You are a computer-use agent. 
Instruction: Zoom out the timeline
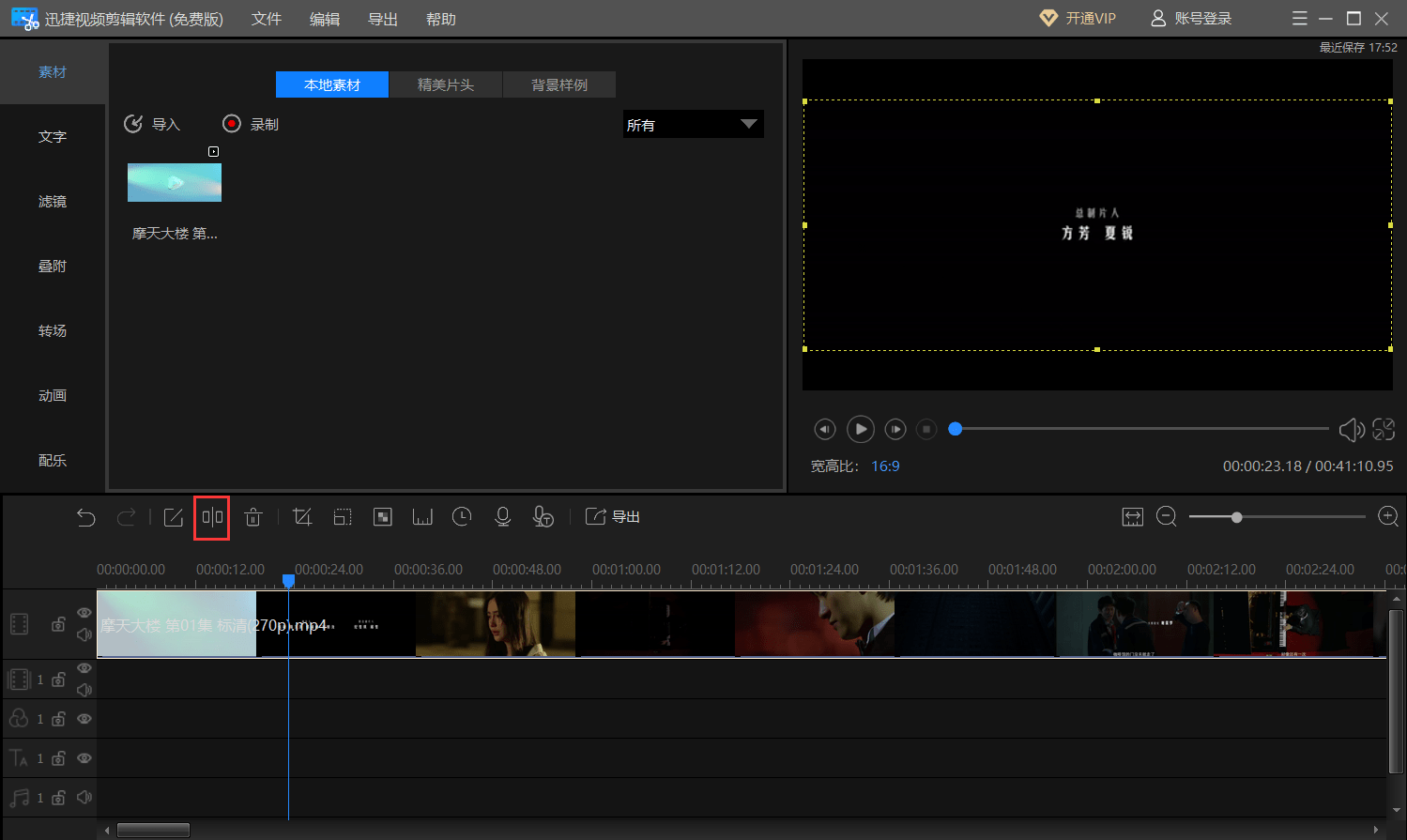click(1167, 517)
